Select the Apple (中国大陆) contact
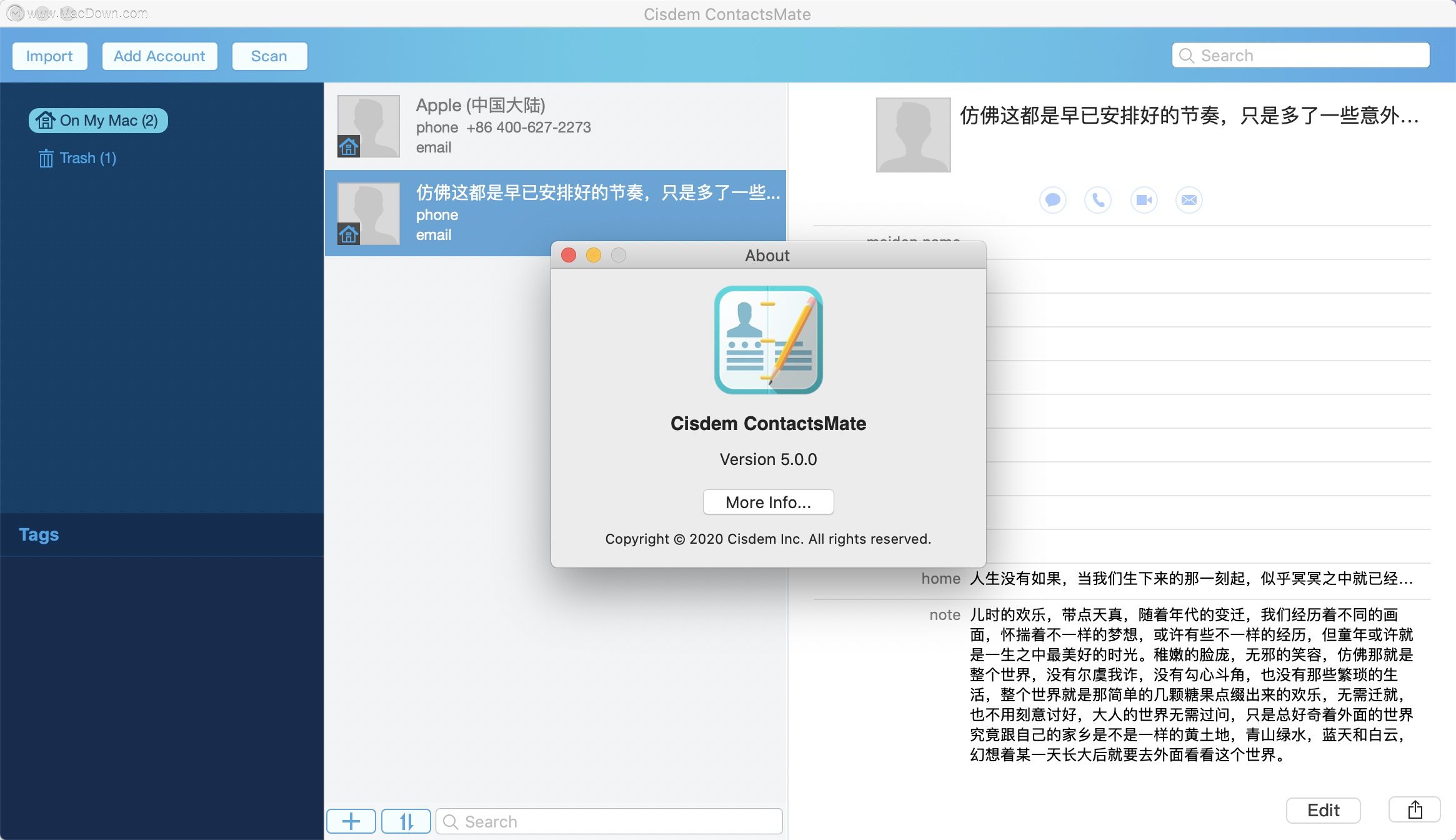Viewport: 1456px width, 840px height. [556, 126]
